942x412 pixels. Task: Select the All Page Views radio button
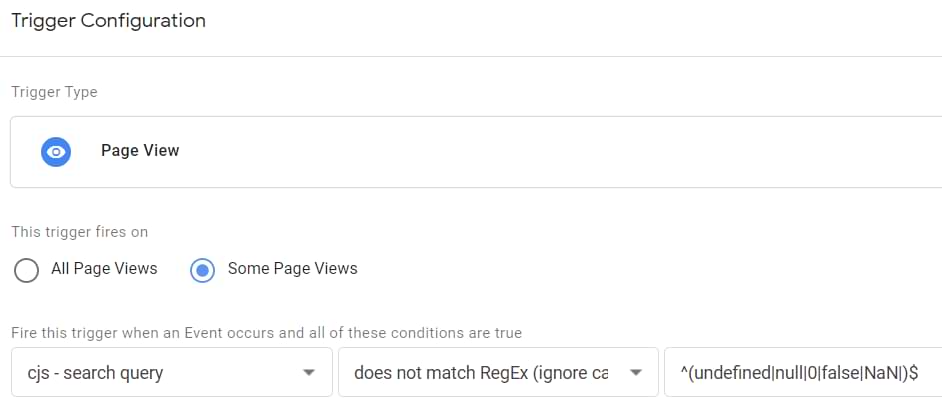pyautogui.click(x=26, y=270)
